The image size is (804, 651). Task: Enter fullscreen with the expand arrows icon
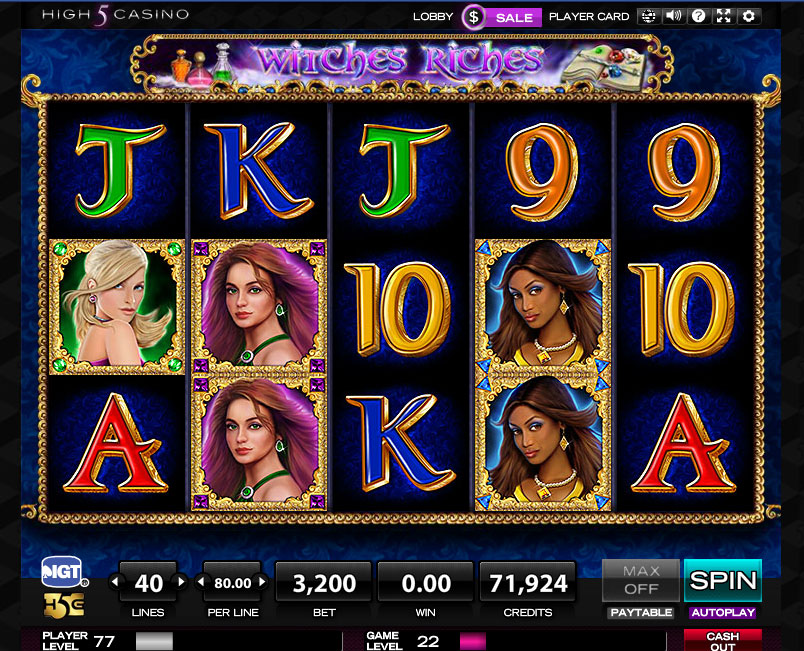(x=723, y=16)
